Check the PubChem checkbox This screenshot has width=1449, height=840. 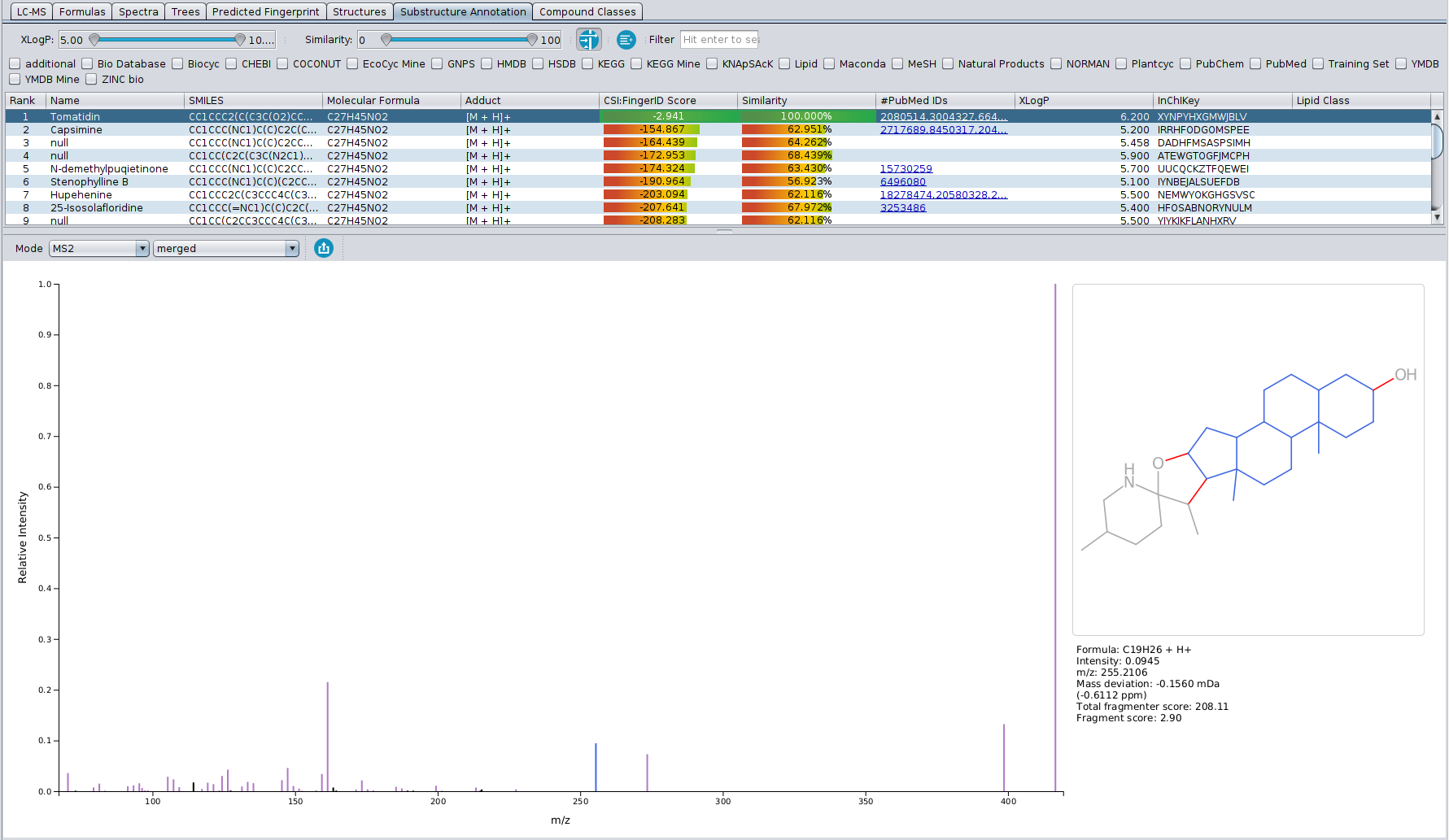(x=1185, y=63)
